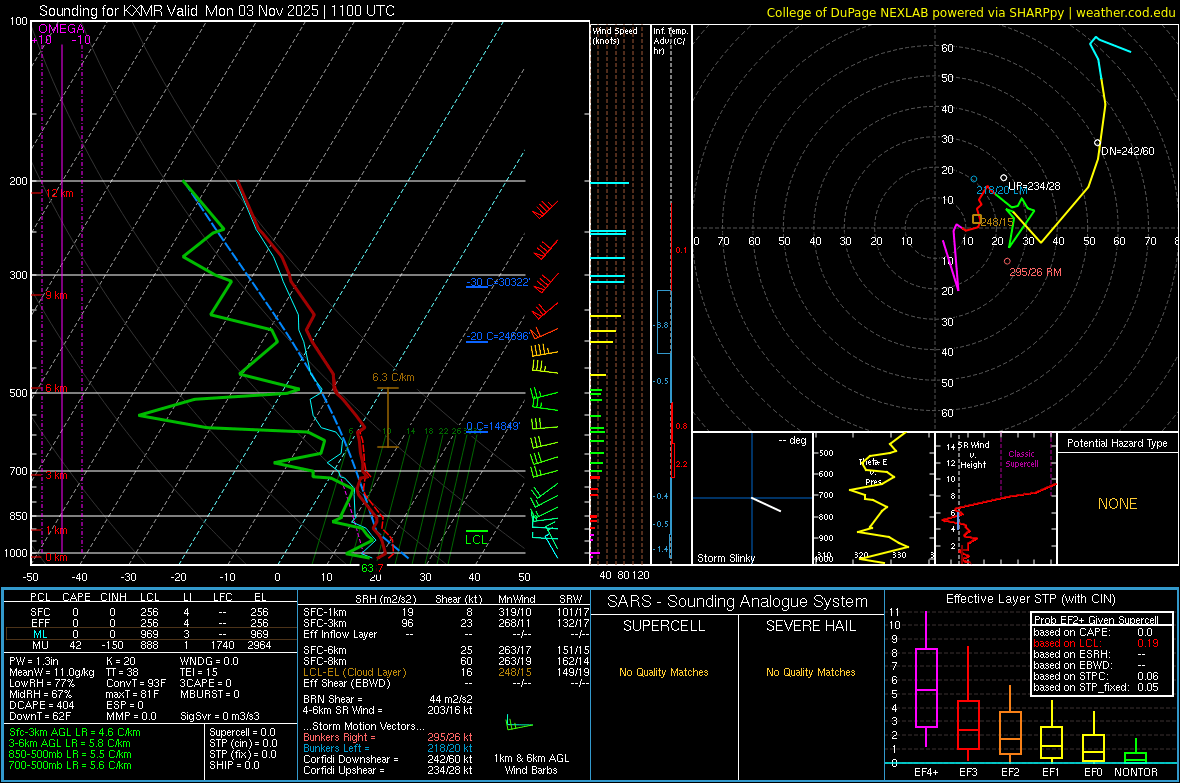Select the MU parcel row

tap(149, 644)
